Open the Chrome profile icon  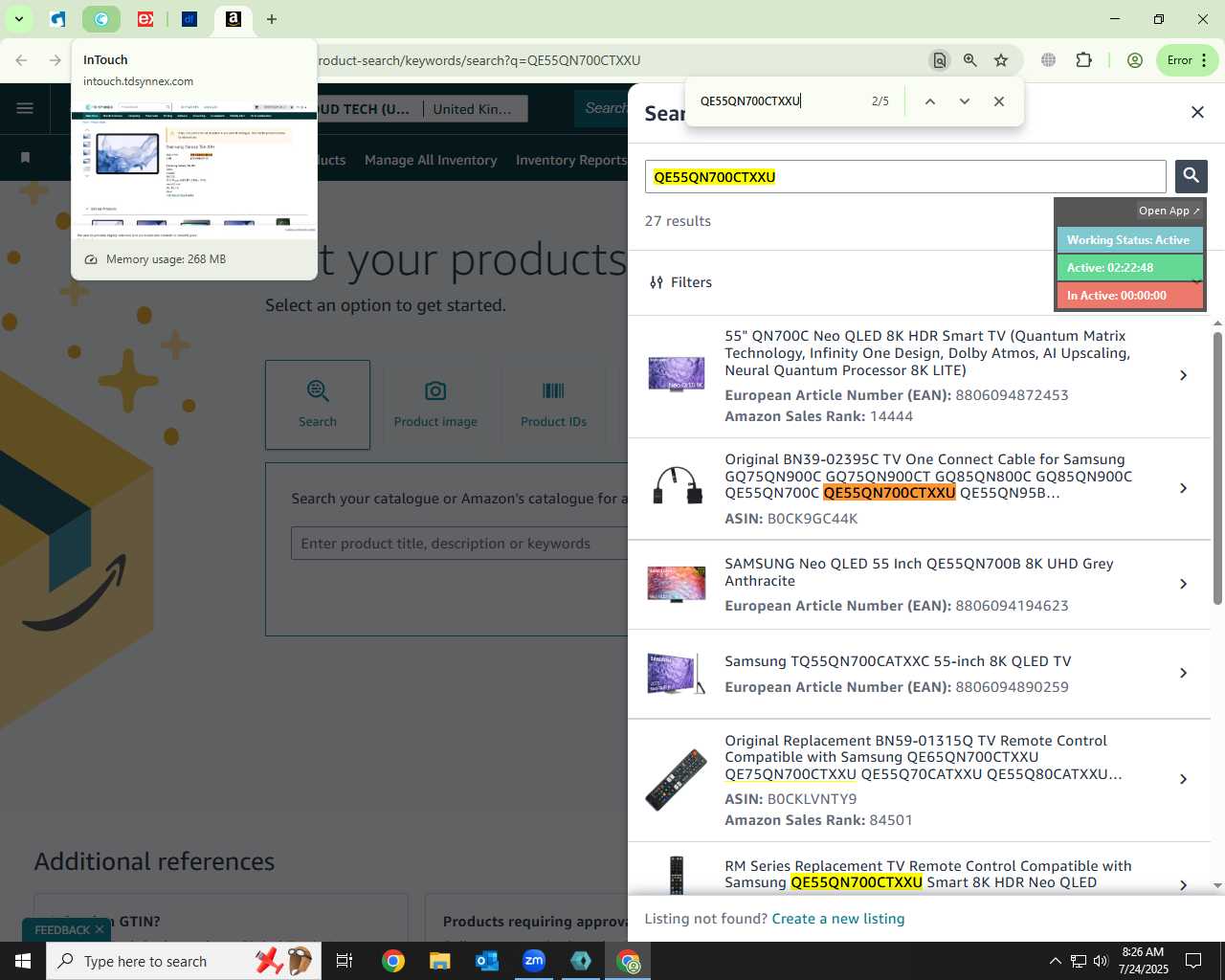click(1135, 60)
